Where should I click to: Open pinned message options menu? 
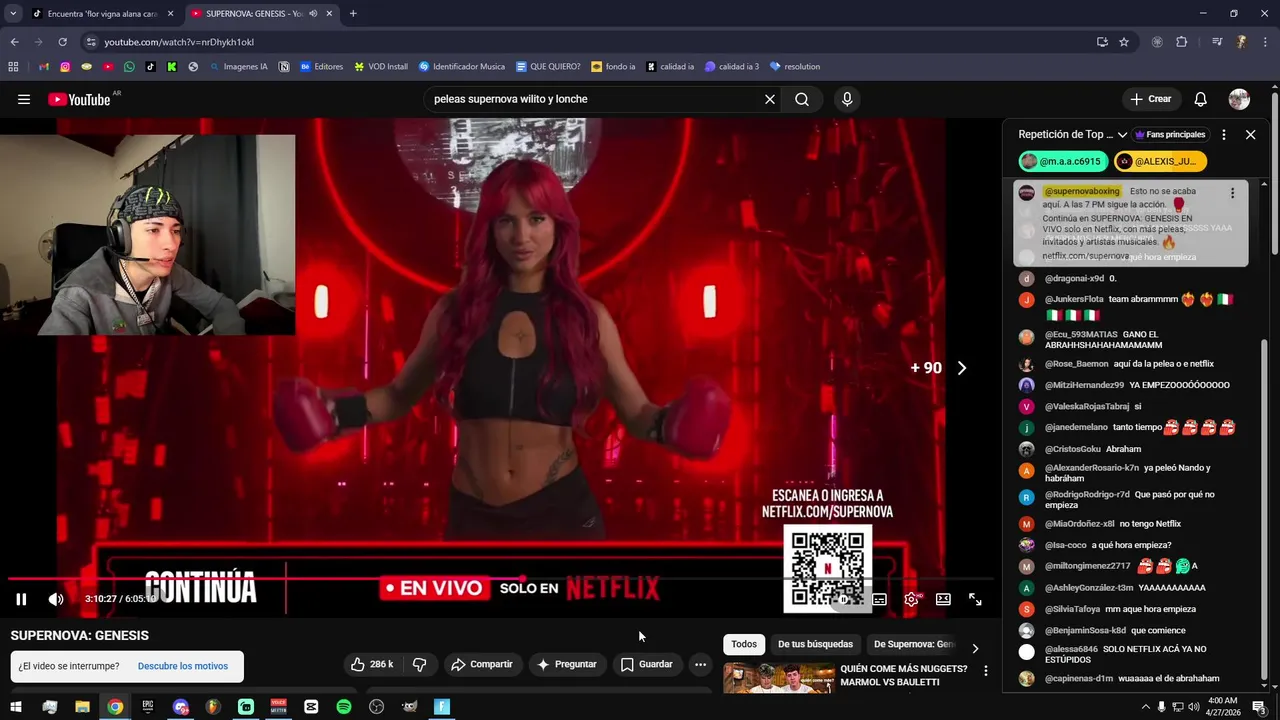pyautogui.click(x=1232, y=193)
